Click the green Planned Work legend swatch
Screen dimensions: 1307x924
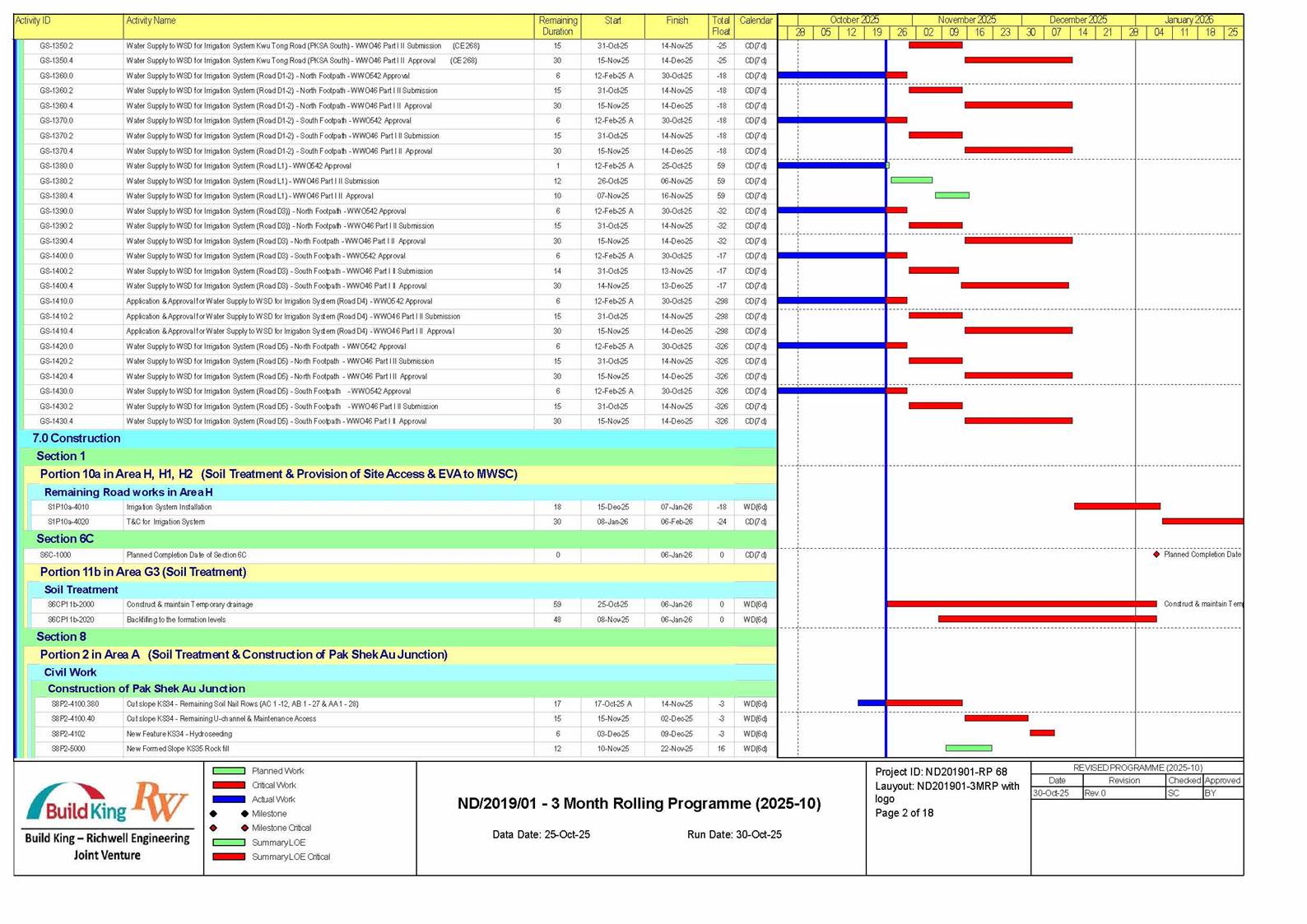click(x=229, y=771)
